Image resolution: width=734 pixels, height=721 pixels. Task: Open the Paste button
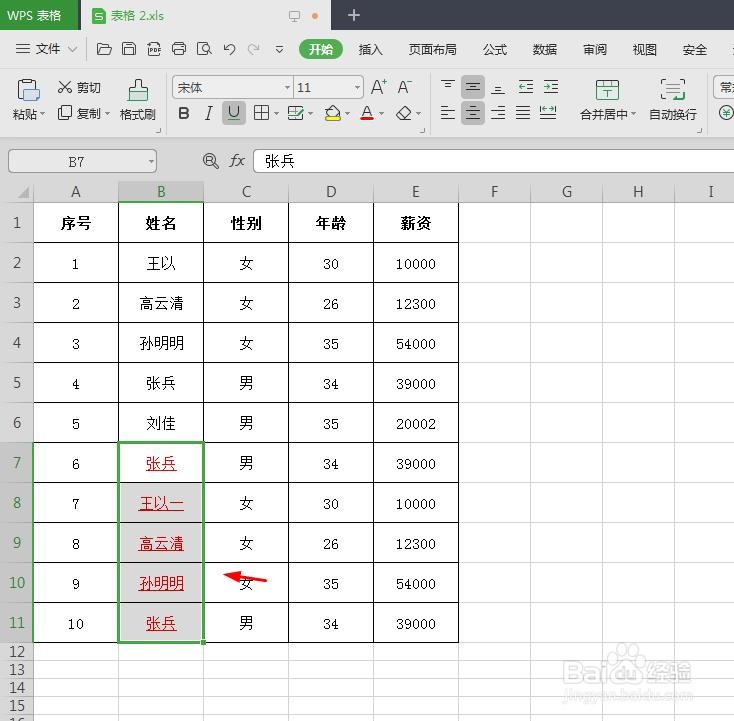(28, 99)
